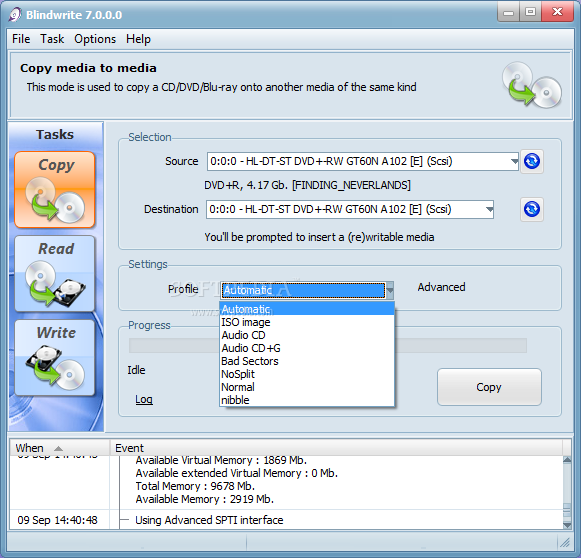The width and height of the screenshot is (581, 558).
Task: Click the Profile selected value field
Action: coord(303,290)
